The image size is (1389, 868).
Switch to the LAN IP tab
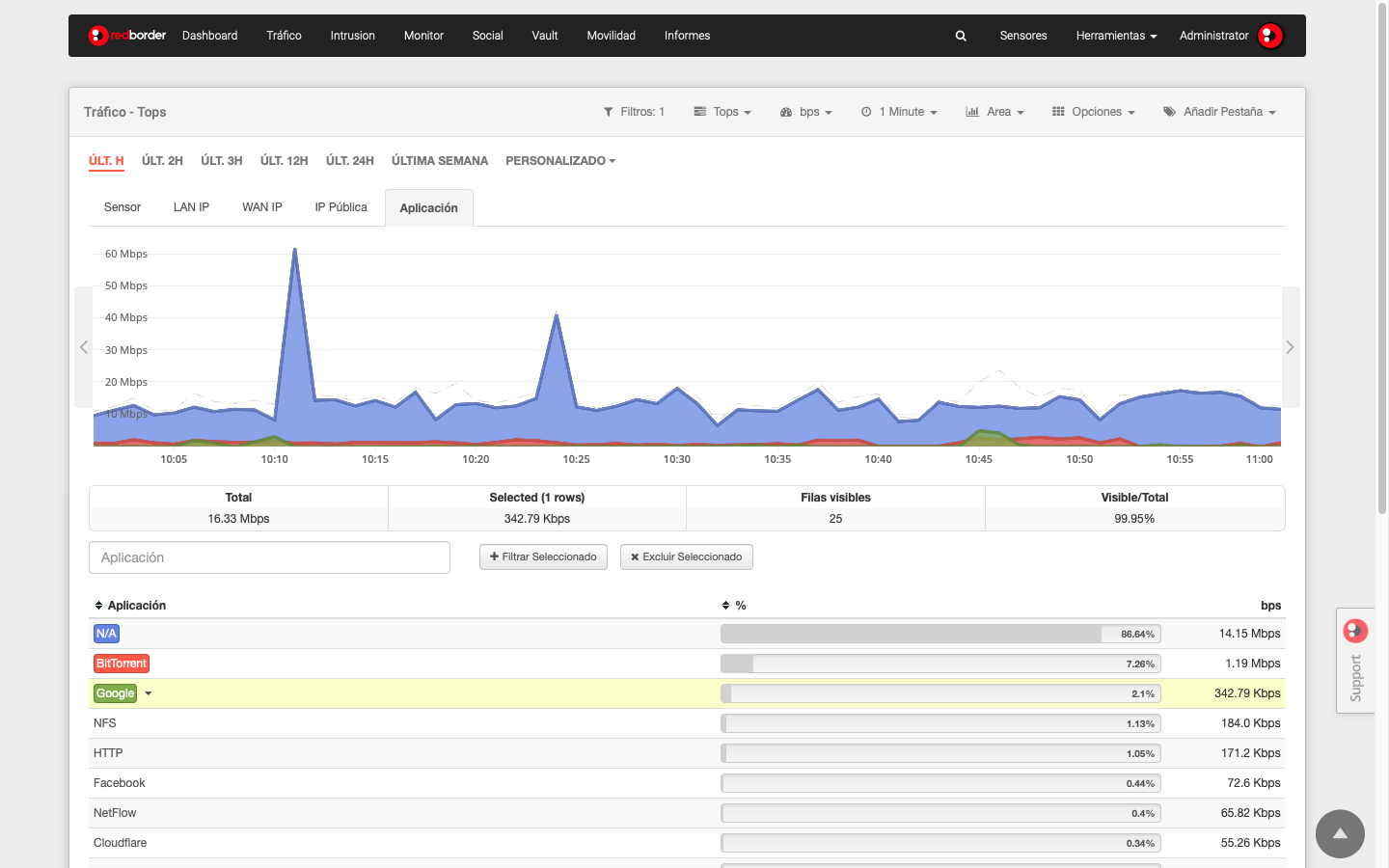point(191,207)
